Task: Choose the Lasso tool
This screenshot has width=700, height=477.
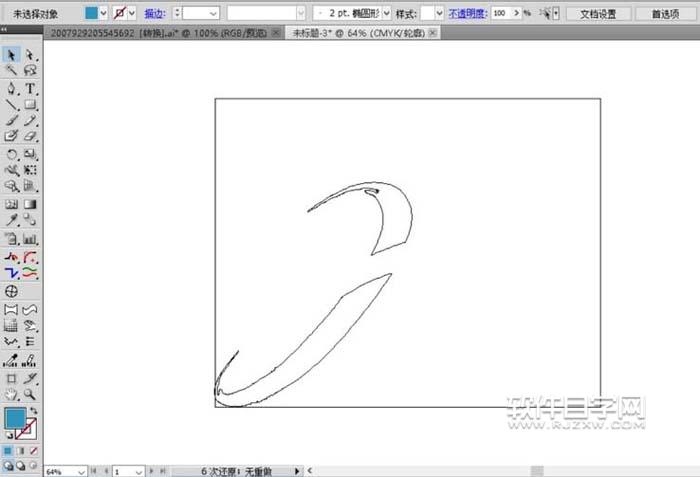Action: coord(30,70)
